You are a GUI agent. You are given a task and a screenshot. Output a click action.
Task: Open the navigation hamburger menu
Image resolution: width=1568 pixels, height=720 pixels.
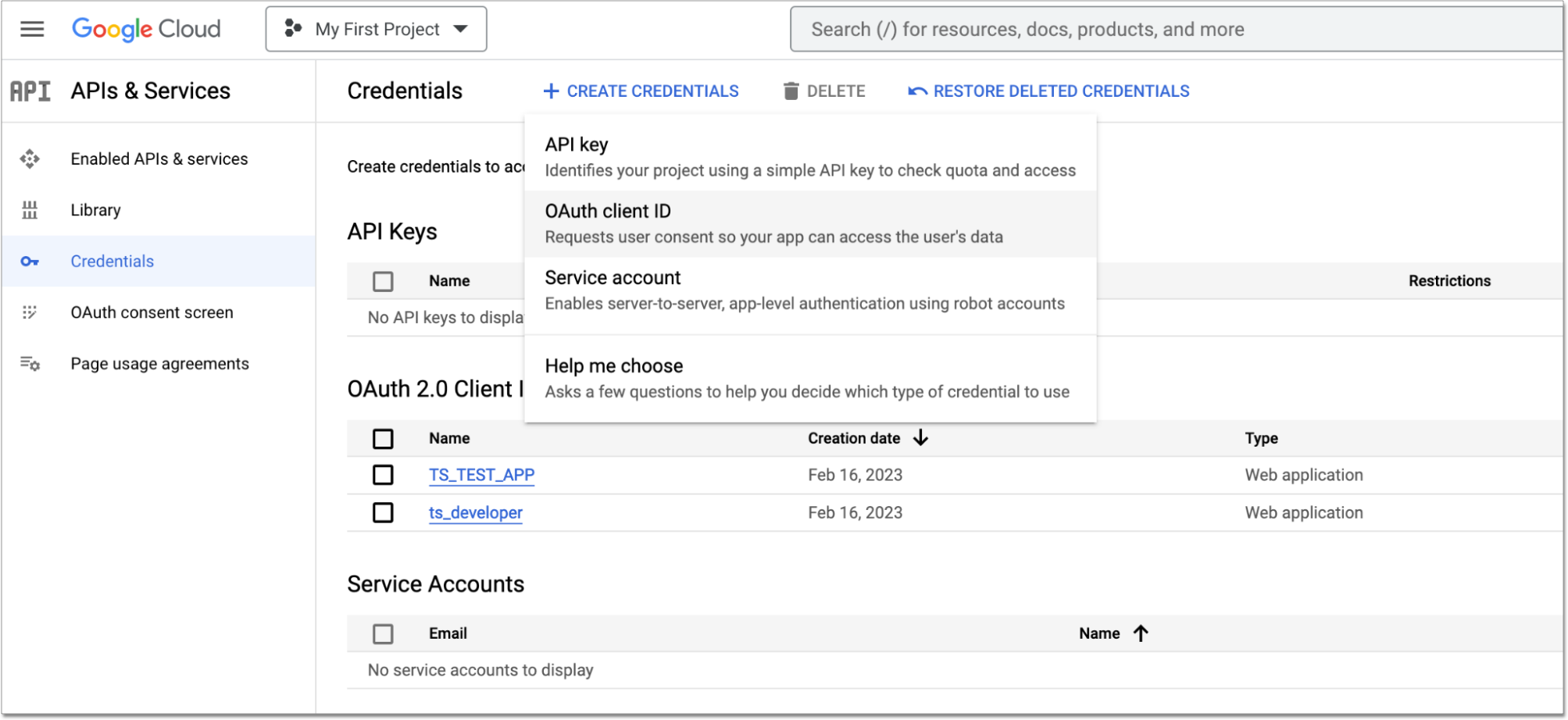click(x=30, y=28)
